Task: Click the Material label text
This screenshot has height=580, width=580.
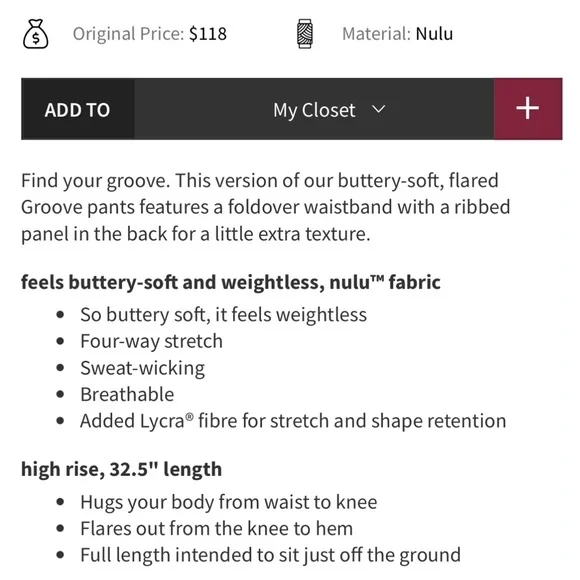Action: click(x=376, y=34)
